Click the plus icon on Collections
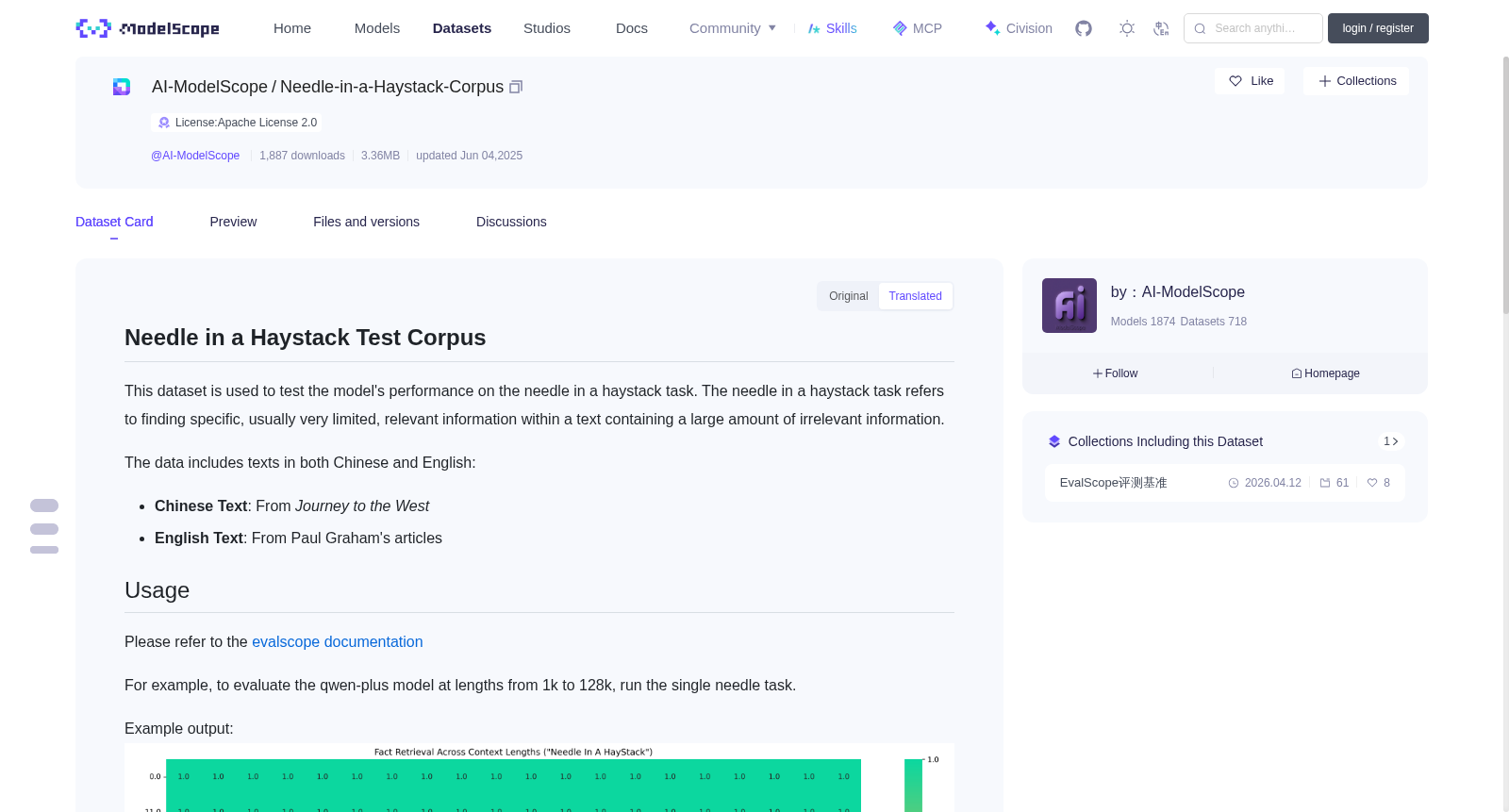1509x812 pixels. tap(1325, 81)
